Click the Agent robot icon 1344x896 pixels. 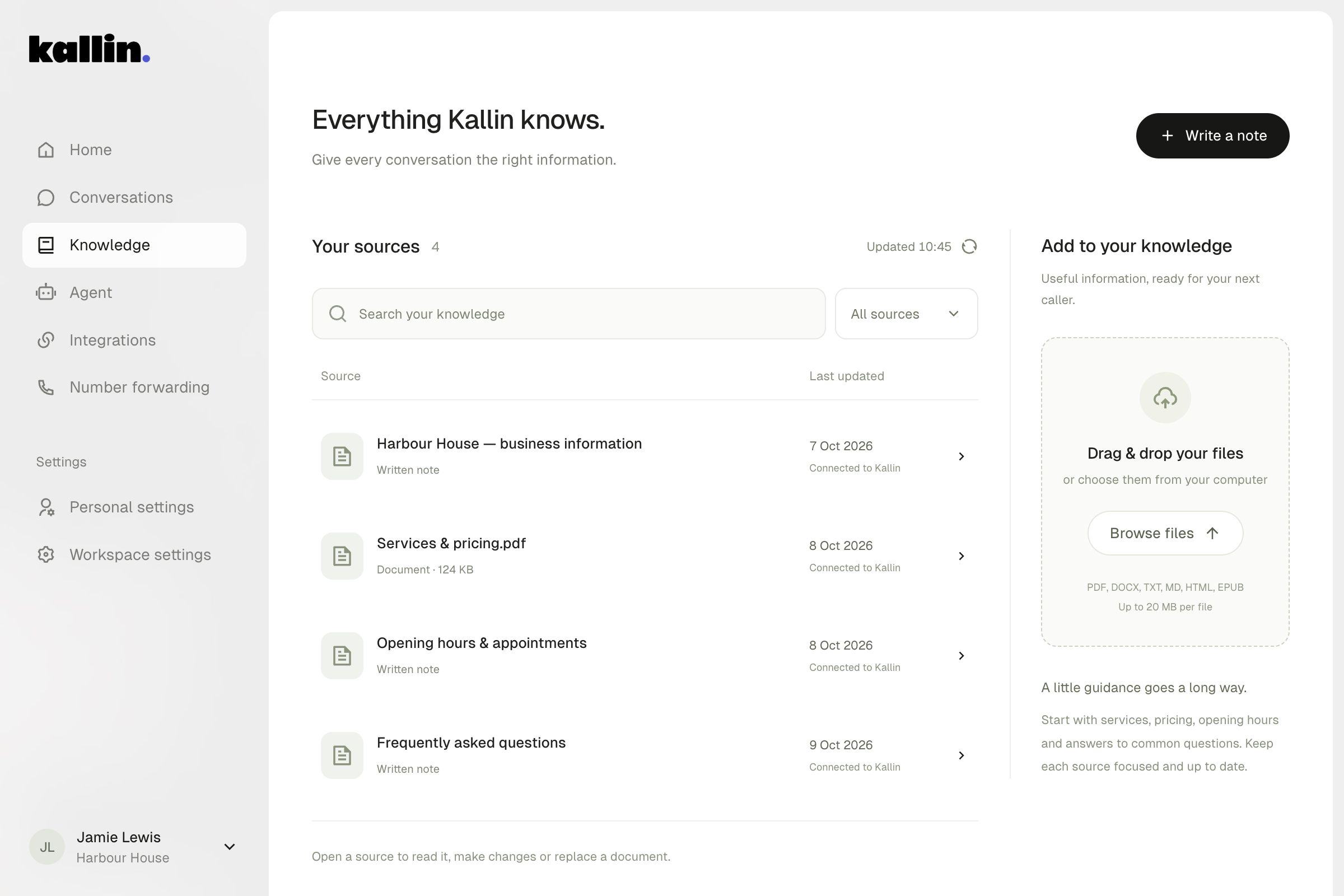[x=46, y=292]
